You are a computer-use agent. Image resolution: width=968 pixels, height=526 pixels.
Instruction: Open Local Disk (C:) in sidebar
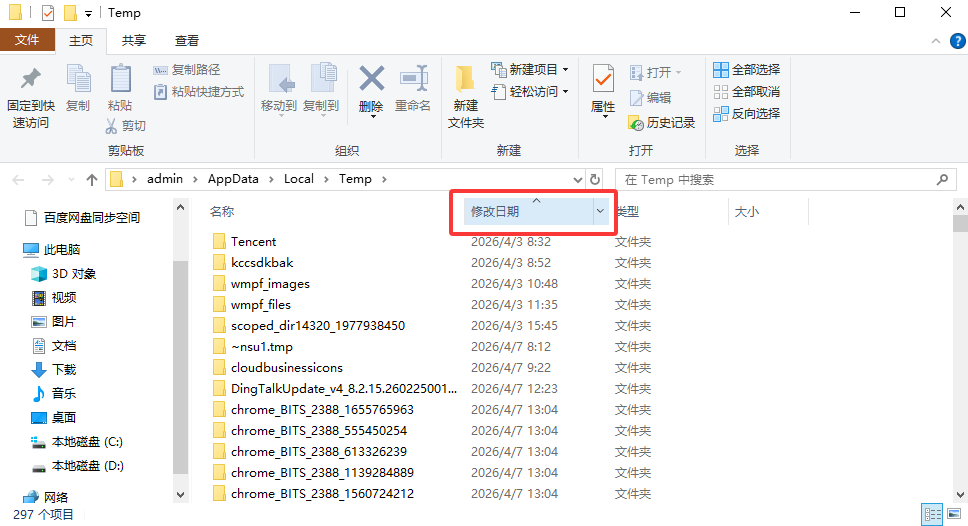[x=77, y=442]
